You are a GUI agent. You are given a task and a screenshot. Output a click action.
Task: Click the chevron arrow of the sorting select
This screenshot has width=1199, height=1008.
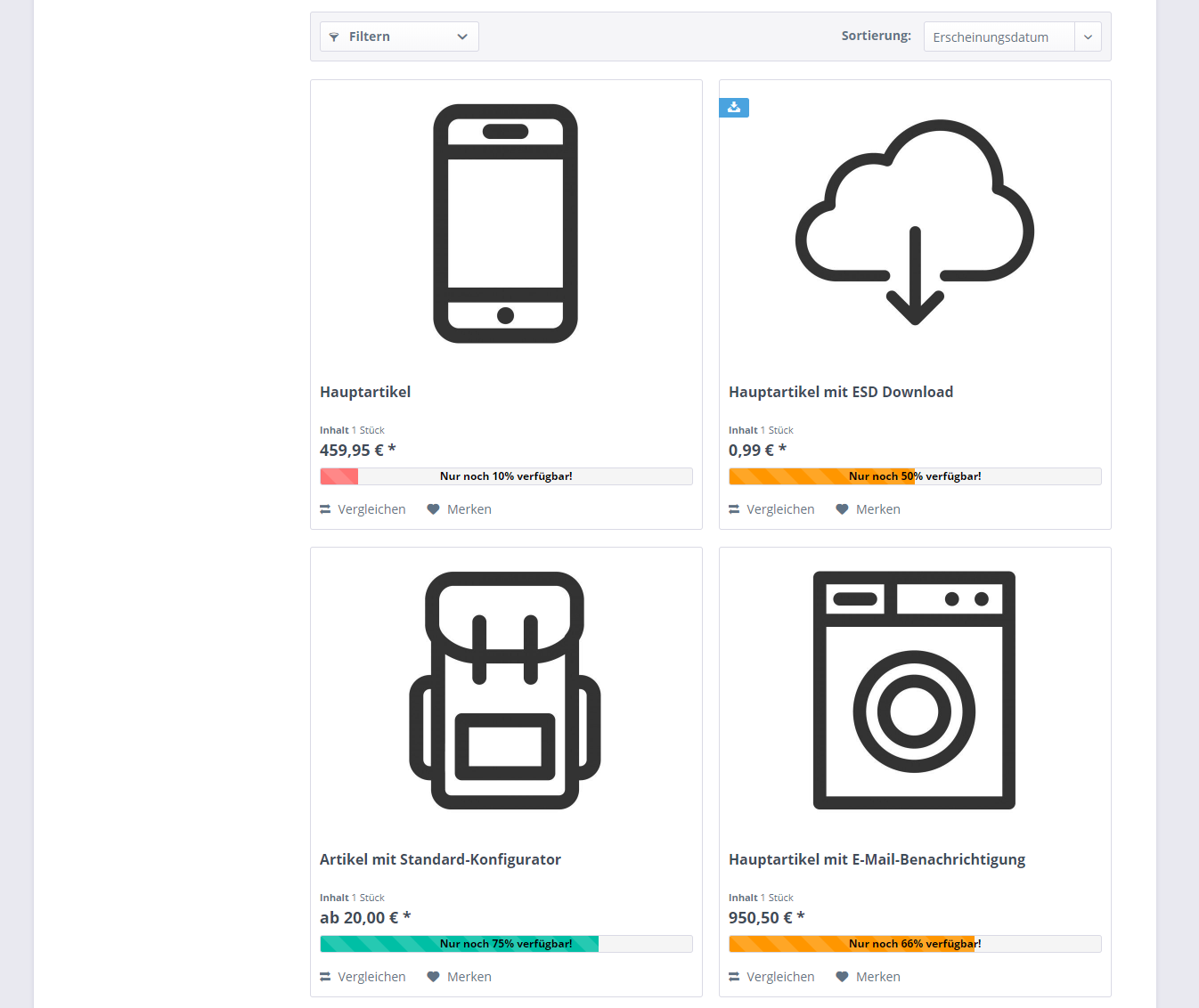click(1088, 37)
